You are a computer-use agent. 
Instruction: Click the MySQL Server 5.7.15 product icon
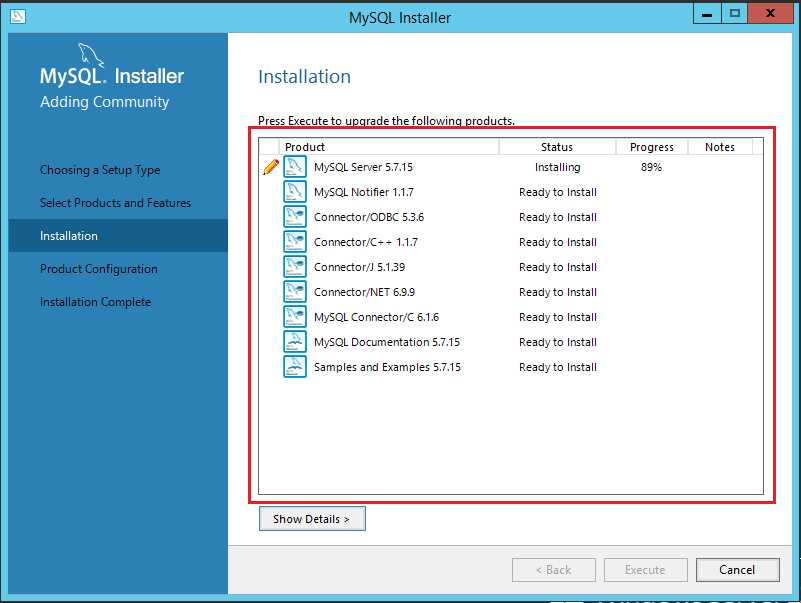[295, 167]
